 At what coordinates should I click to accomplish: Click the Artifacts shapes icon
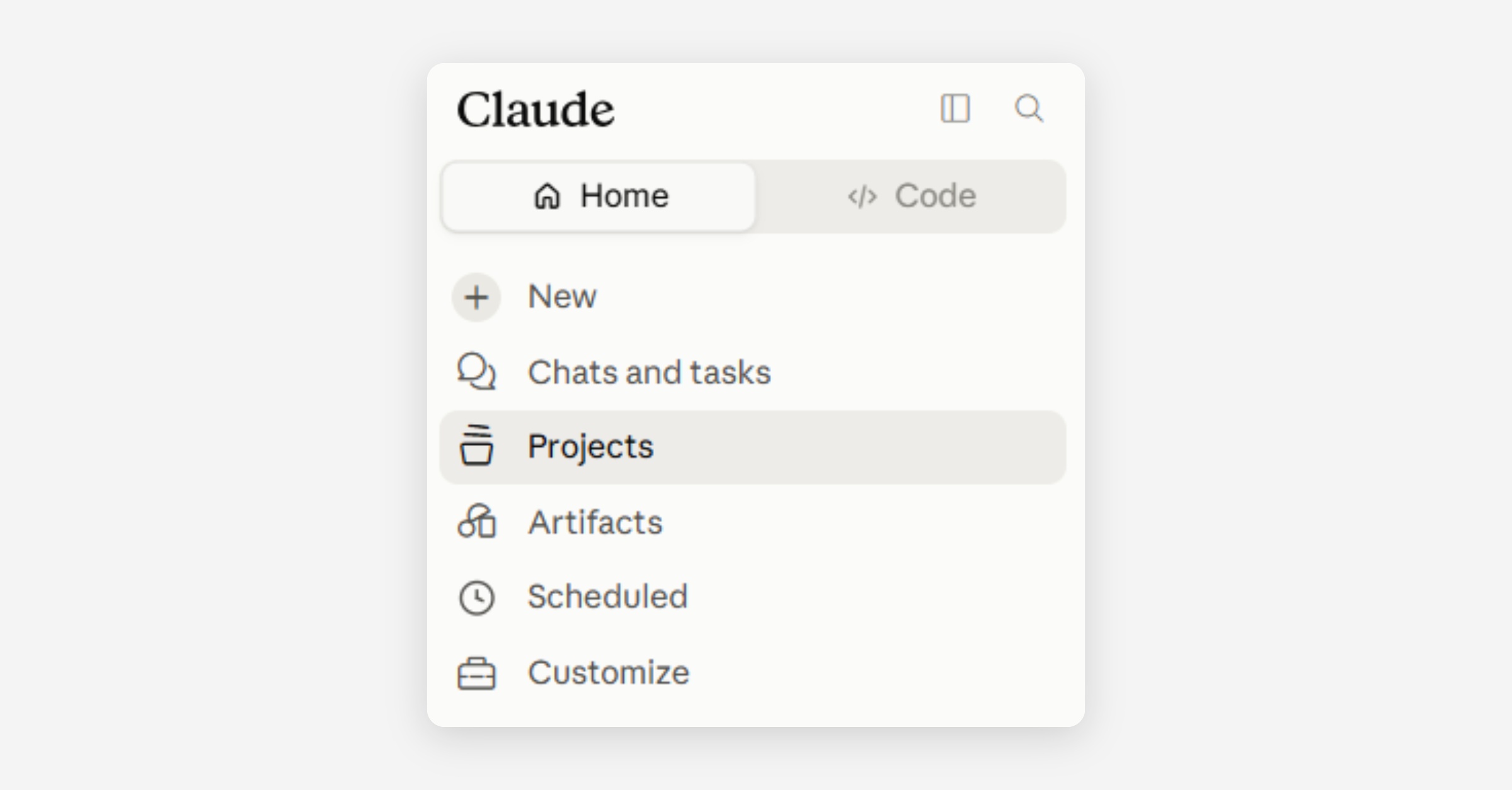coord(476,521)
